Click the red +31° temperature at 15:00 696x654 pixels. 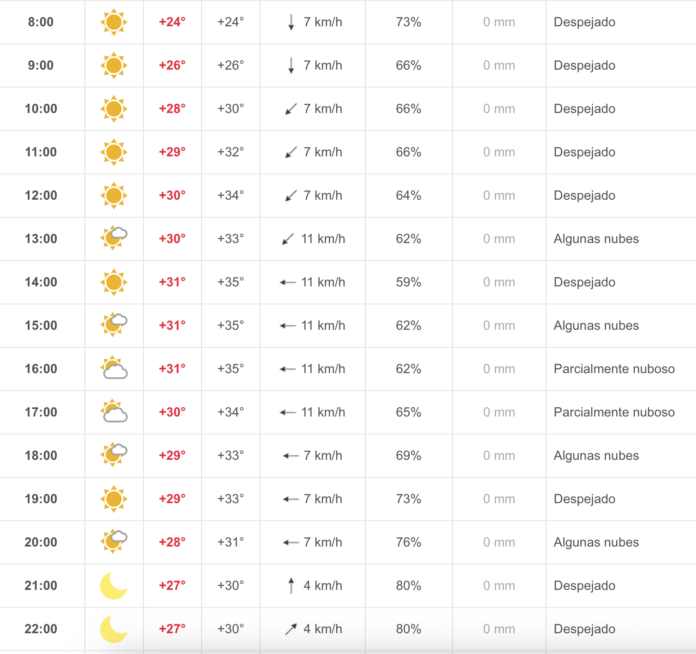click(172, 325)
